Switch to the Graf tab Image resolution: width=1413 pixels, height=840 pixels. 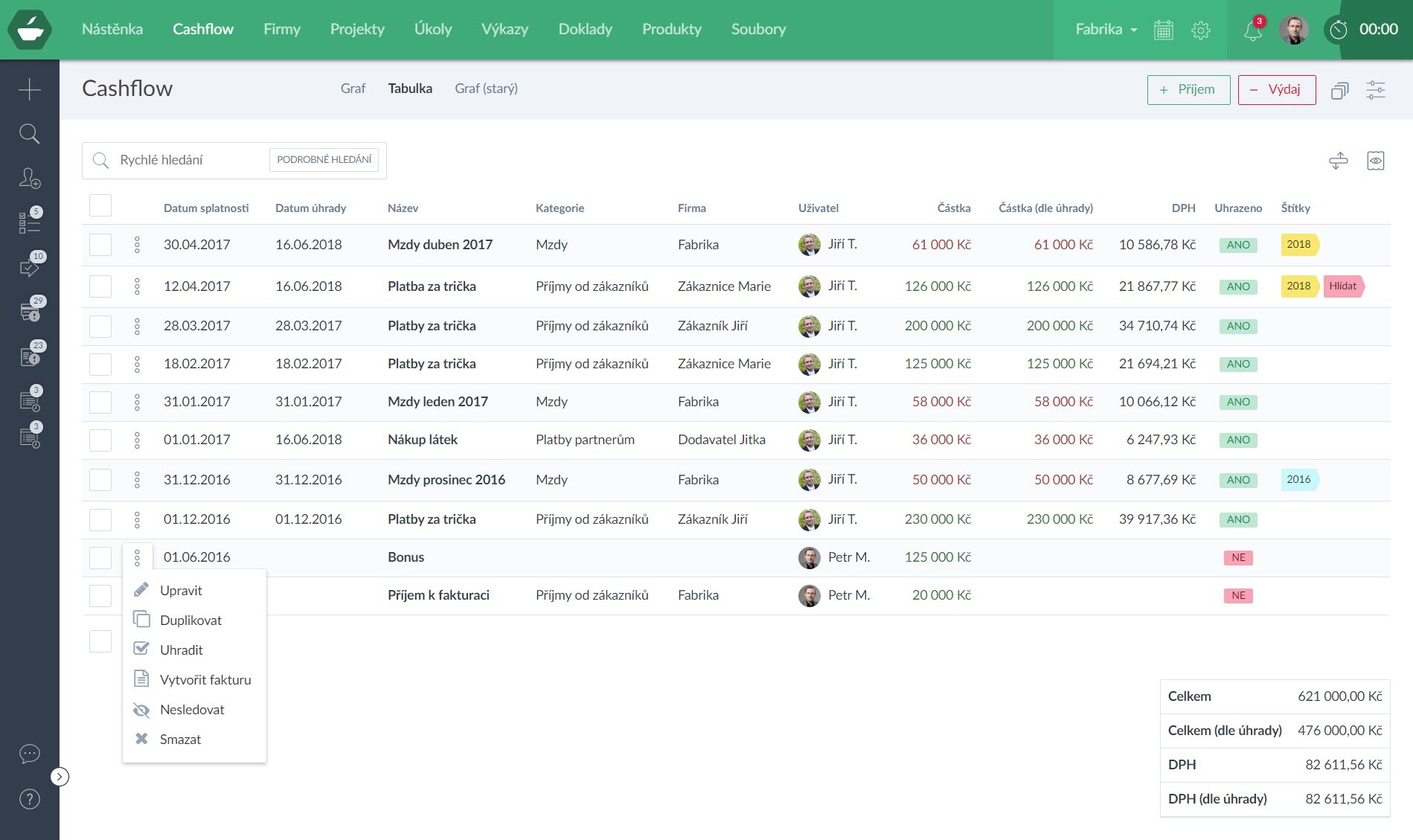coord(353,89)
